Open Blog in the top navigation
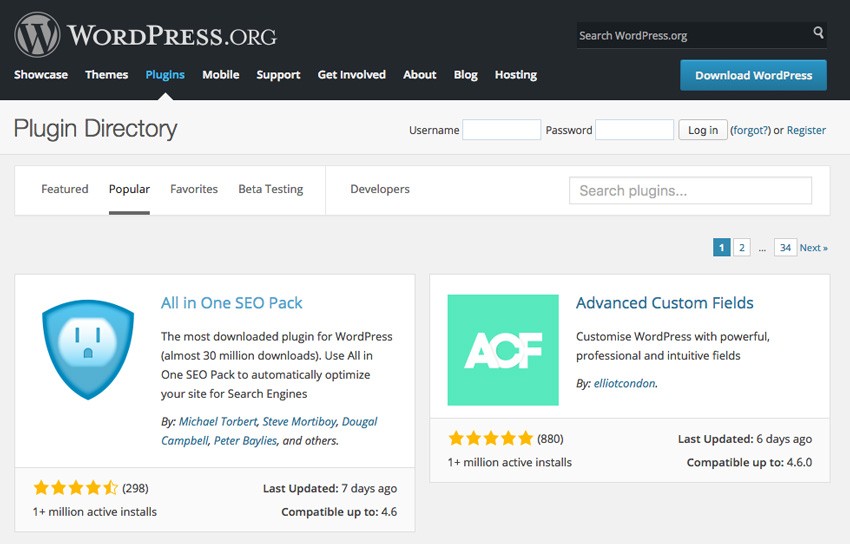Viewport: 850px width, 544px height. click(x=466, y=75)
